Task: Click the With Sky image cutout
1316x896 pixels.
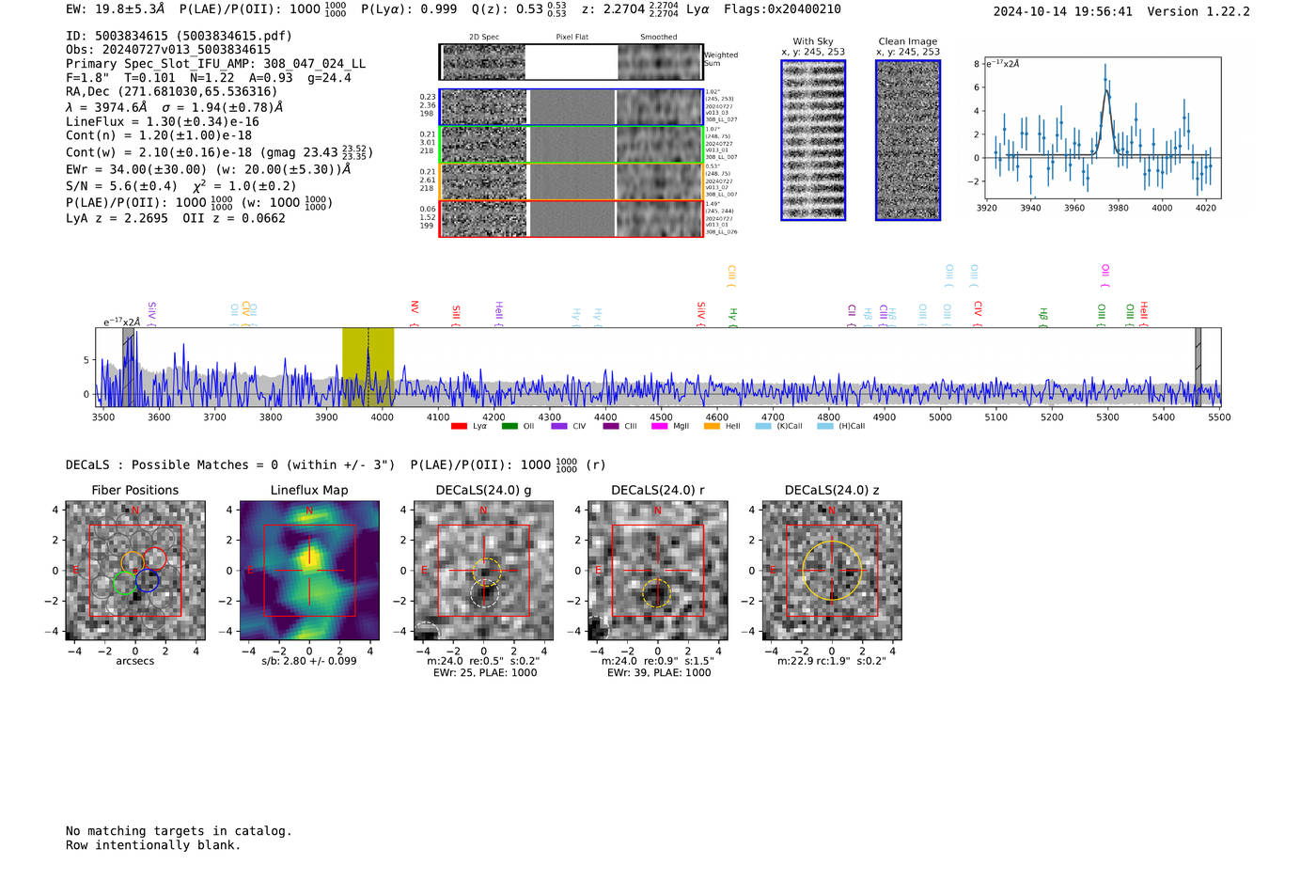Action: [813, 140]
